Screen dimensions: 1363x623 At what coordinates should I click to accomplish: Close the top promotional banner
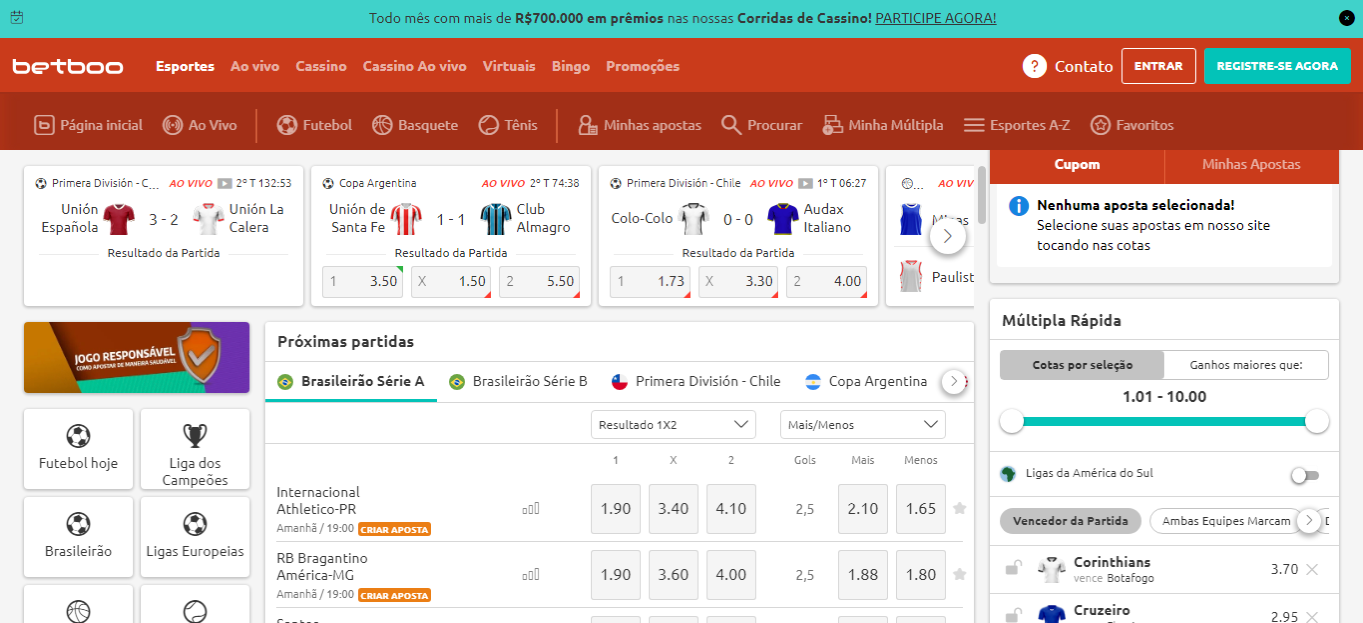click(1346, 18)
